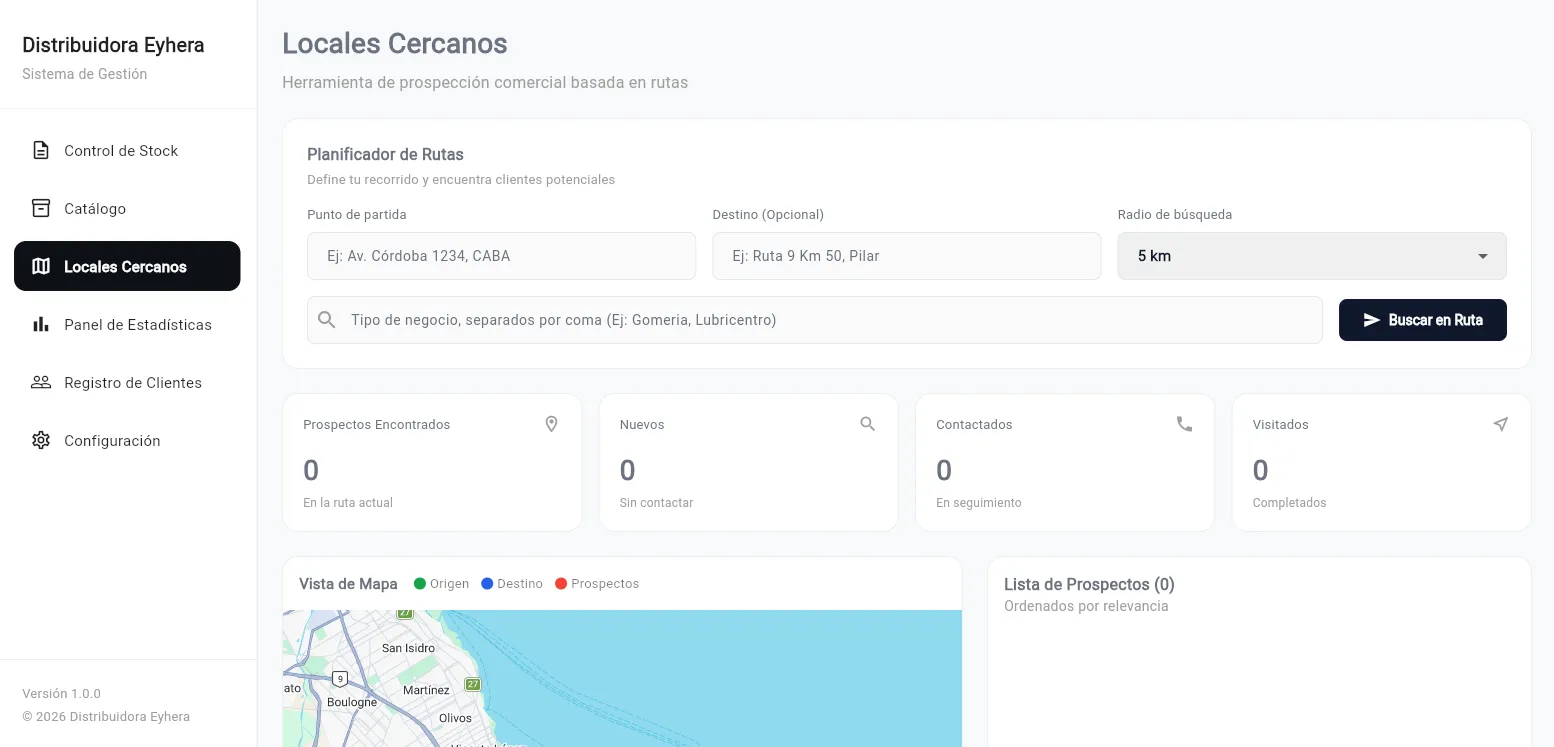This screenshot has width=1554, height=747.
Task: Click the Buscar en Ruta button
Action: (x=1423, y=320)
